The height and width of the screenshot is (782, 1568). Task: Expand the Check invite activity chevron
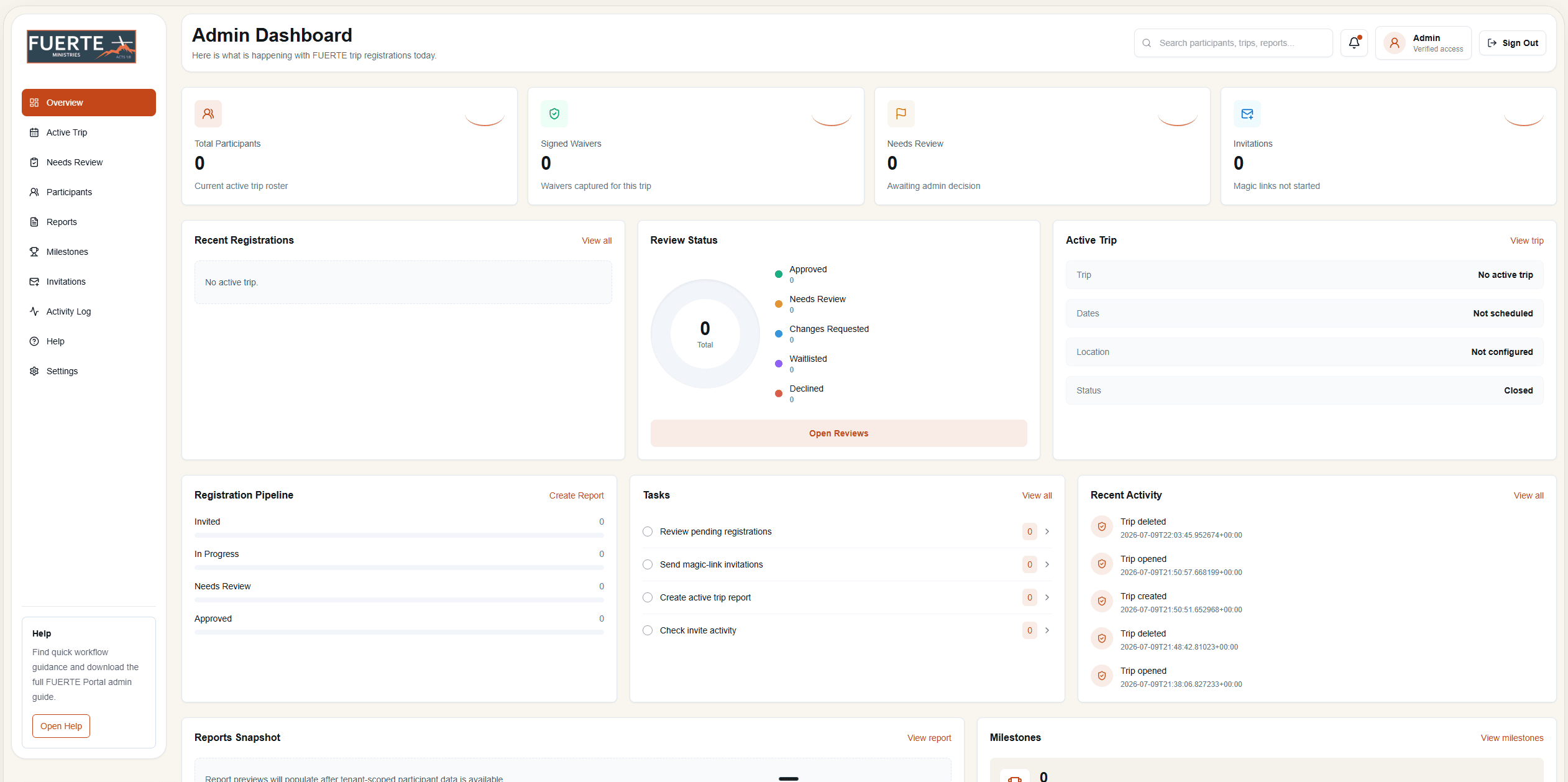[x=1047, y=630]
